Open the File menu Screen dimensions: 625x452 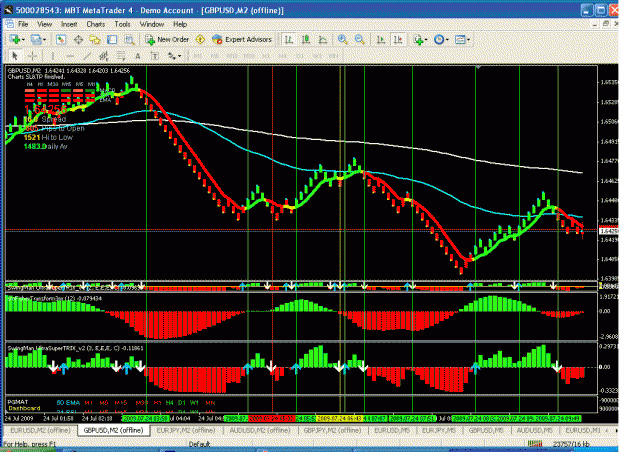[x=23, y=24]
